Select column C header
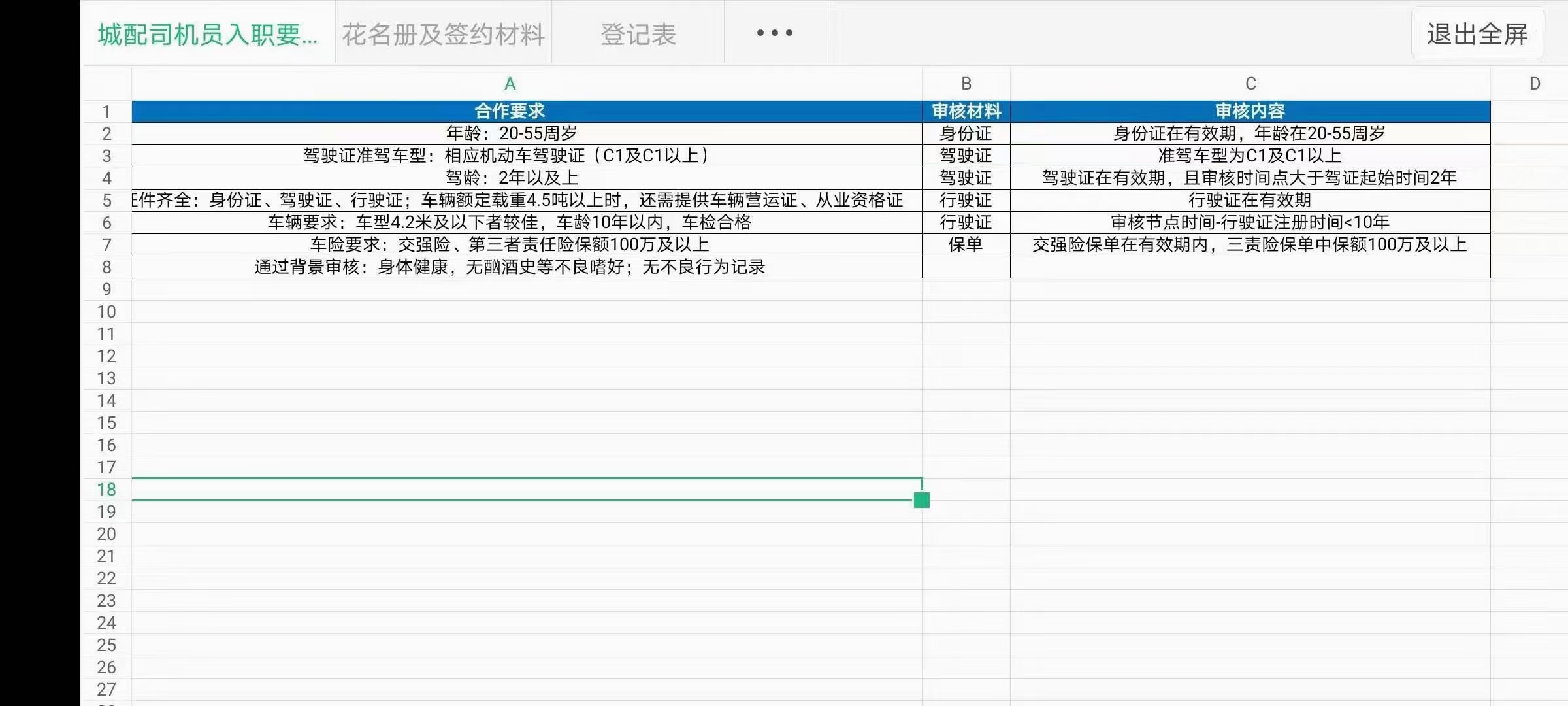 (x=1250, y=84)
